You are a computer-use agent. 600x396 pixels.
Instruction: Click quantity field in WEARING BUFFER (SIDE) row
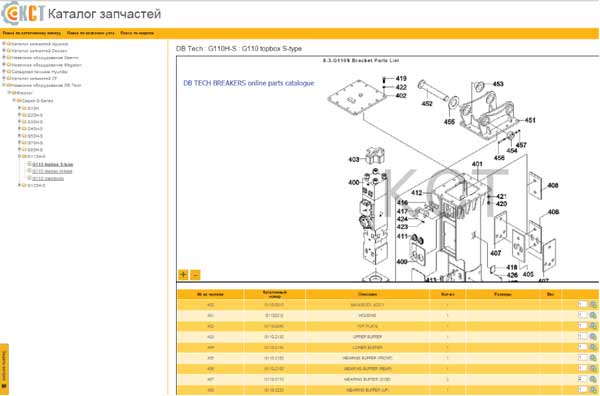point(582,380)
